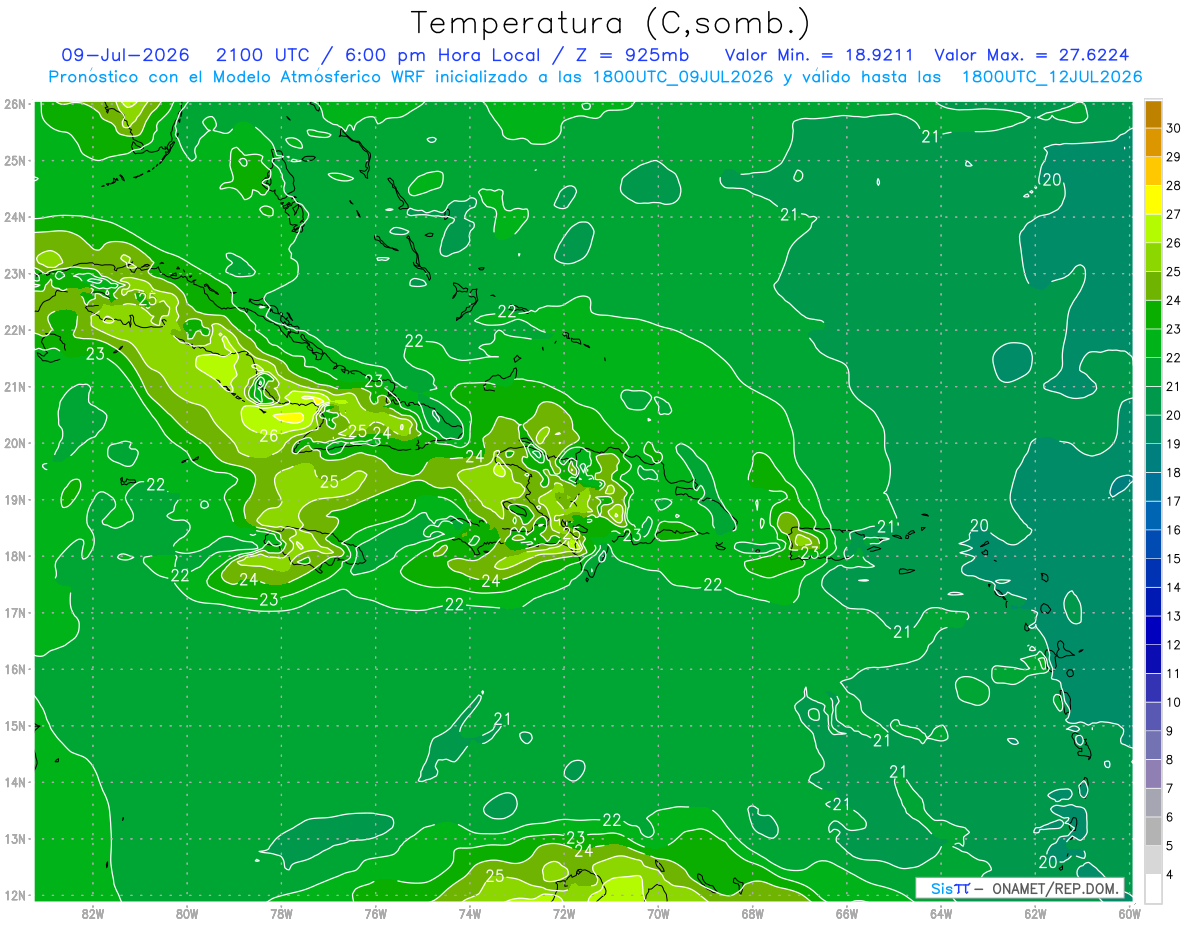Click the color scale label "7"
Image resolution: width=1200 pixels, height=927 pixels.
1171,789
